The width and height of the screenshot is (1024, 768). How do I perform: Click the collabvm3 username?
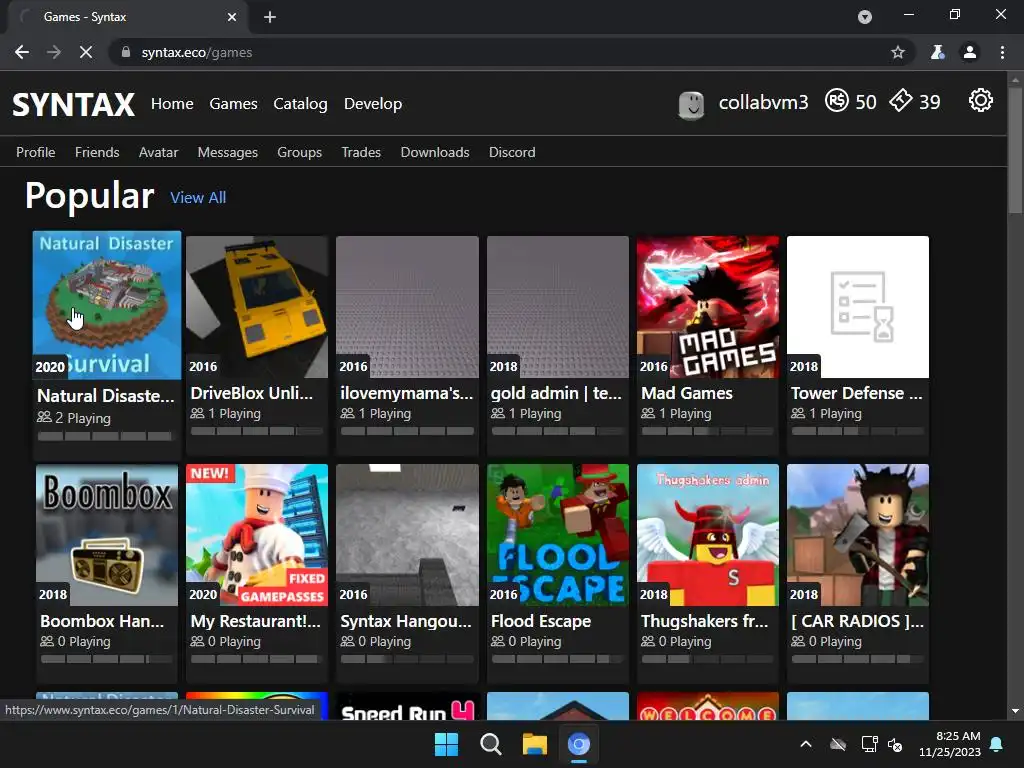(763, 103)
